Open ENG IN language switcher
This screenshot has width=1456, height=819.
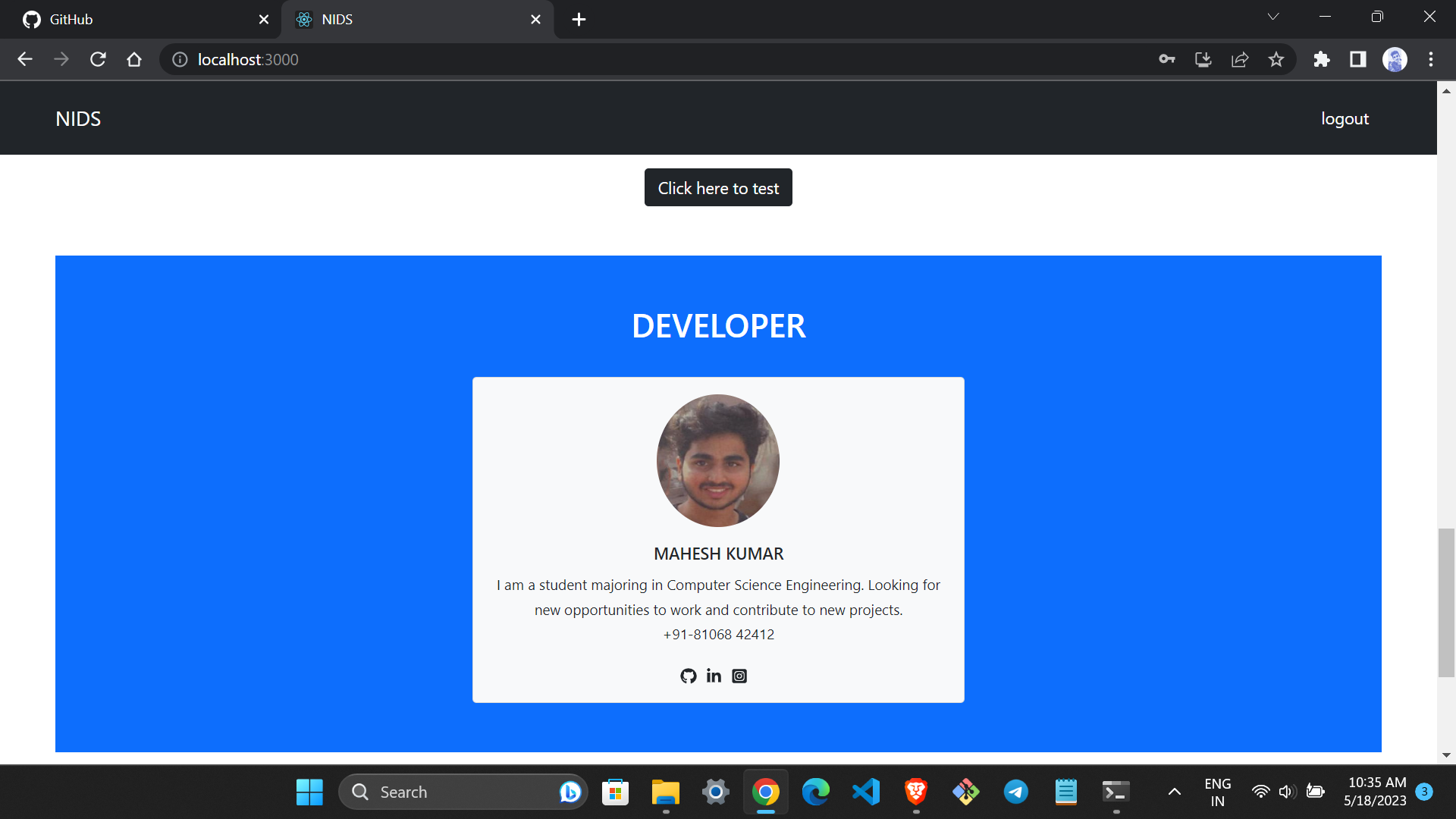coord(1218,792)
